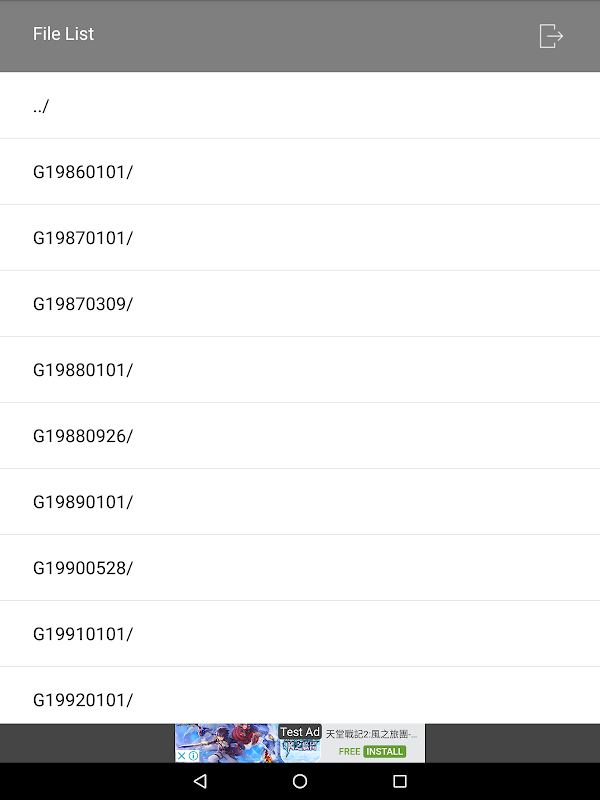
Task: Click the File List title
Action: point(63,34)
